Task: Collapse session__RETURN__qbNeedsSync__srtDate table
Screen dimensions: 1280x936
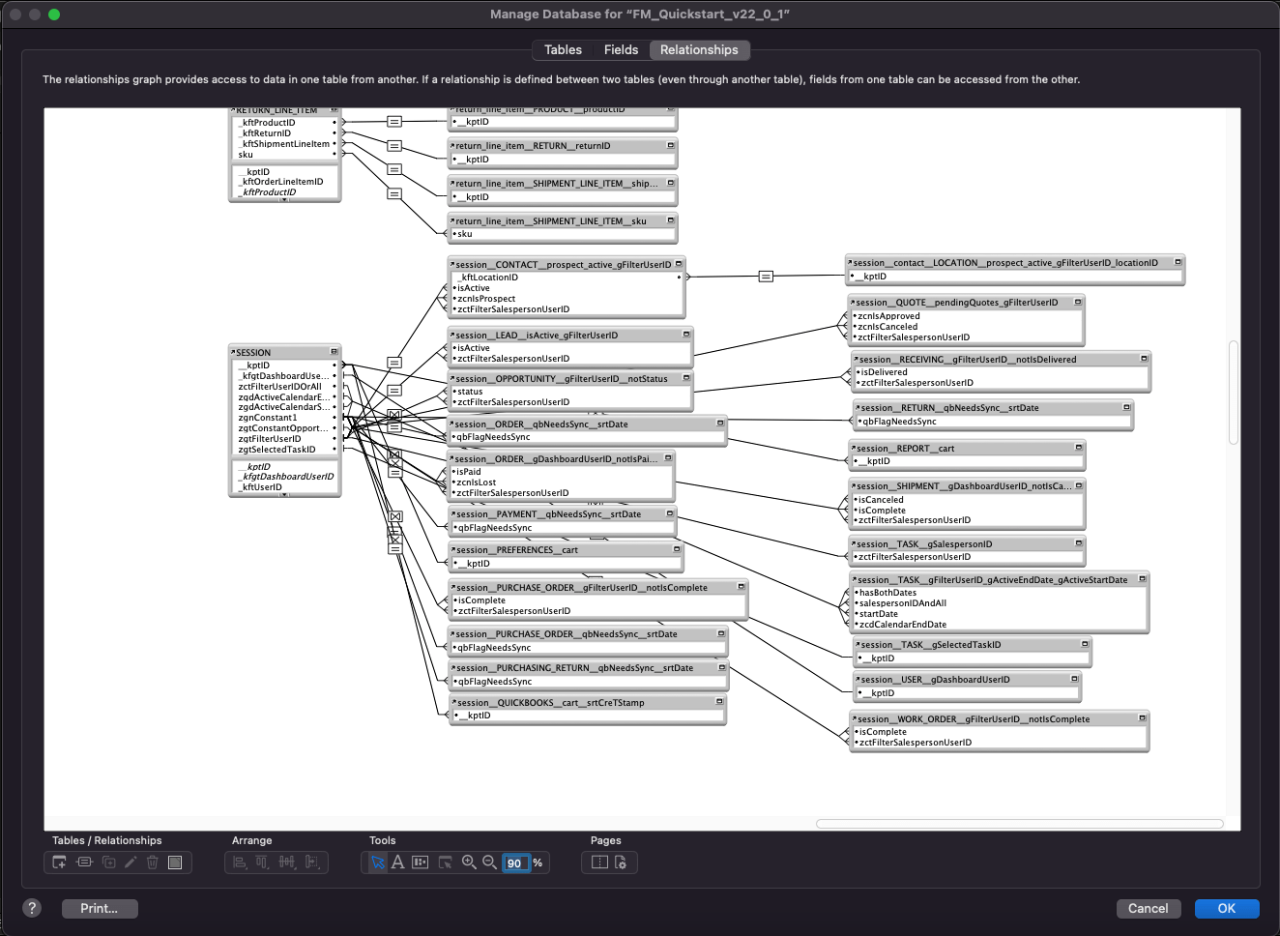Action: [1126, 408]
